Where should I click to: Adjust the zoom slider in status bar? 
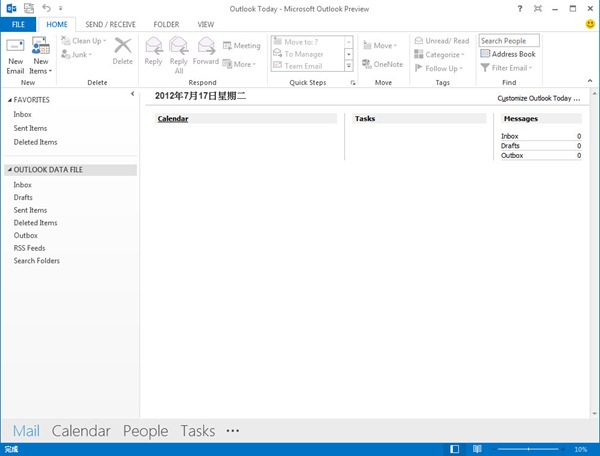tap(528, 449)
